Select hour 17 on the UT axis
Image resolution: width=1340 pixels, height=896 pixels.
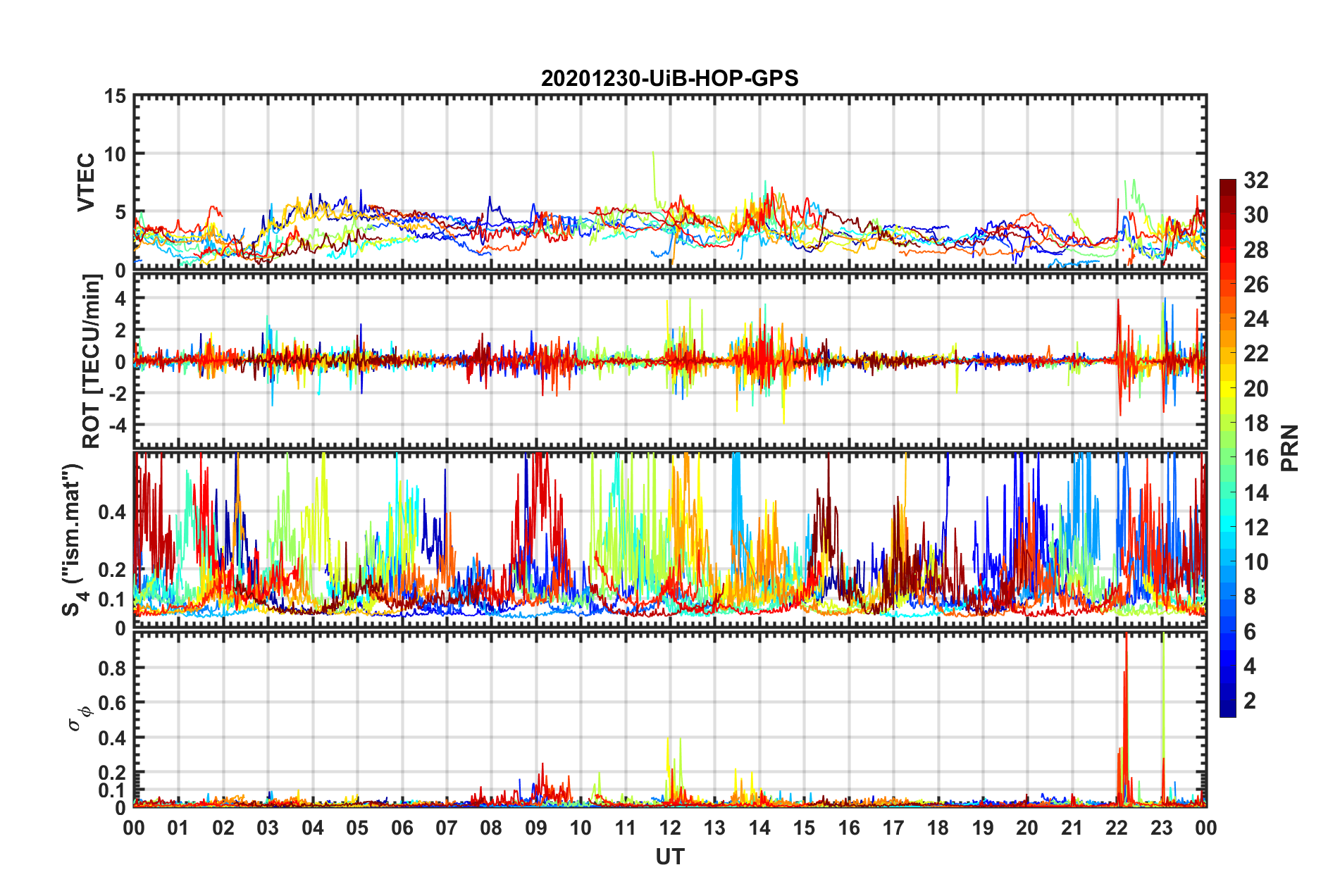(x=893, y=828)
